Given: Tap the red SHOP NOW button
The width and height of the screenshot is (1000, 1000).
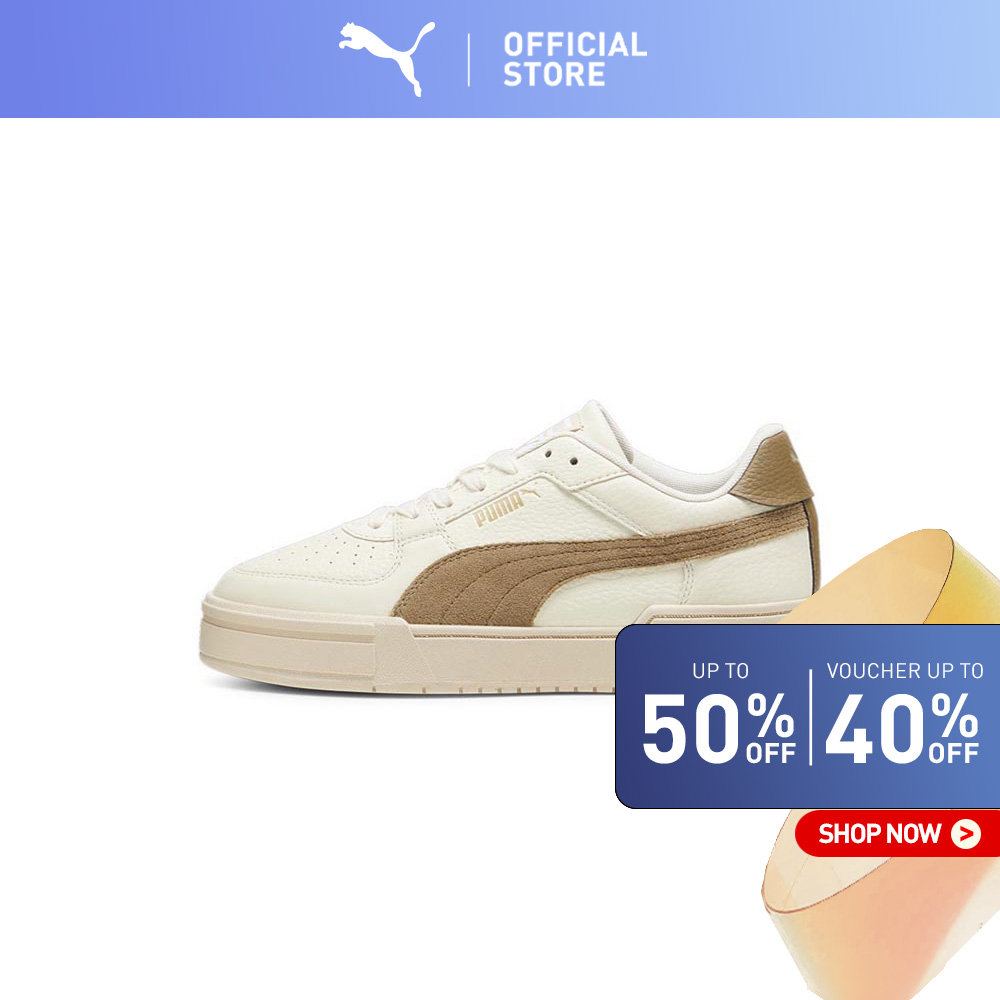Looking at the screenshot, I should [x=897, y=833].
